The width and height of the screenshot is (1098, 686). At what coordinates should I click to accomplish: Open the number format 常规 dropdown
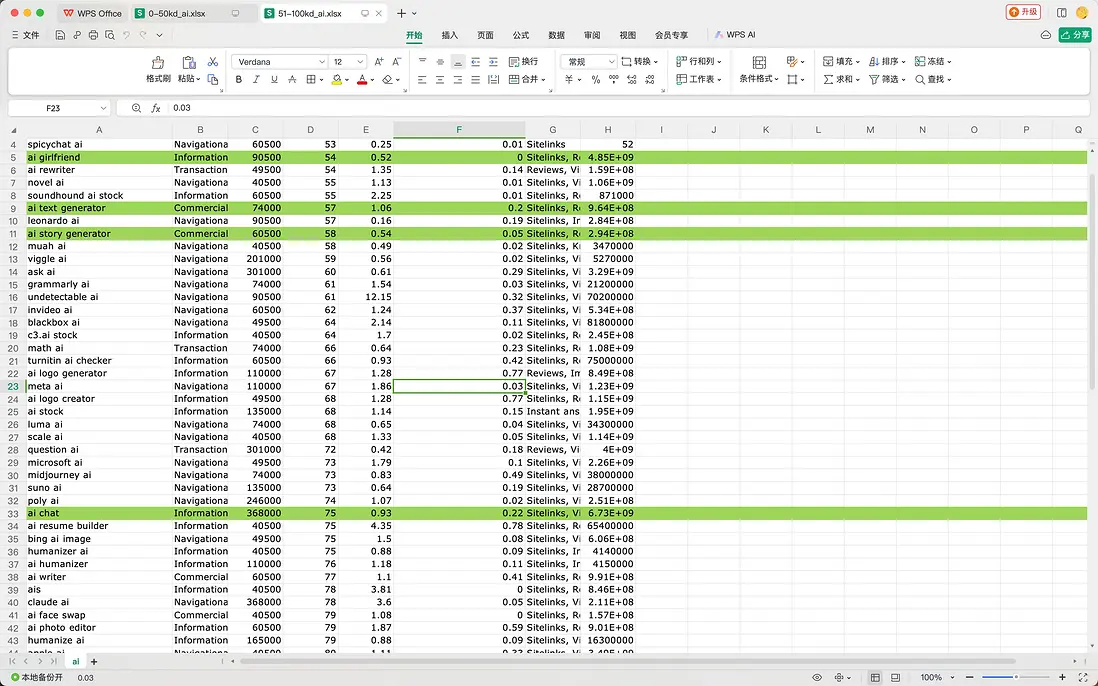[x=611, y=62]
